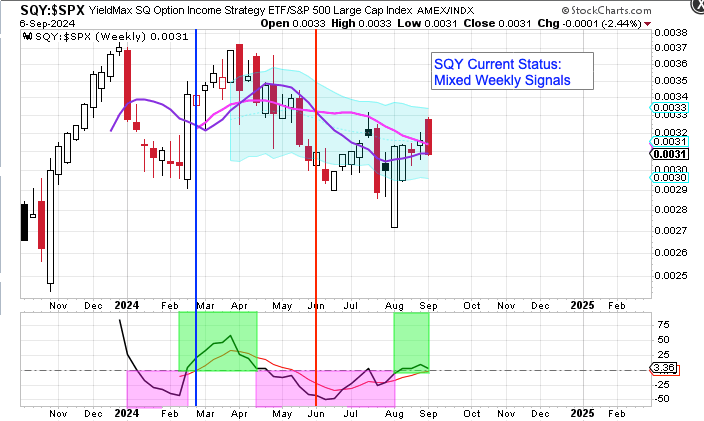Click the 3.36 indicator value label

661,368
